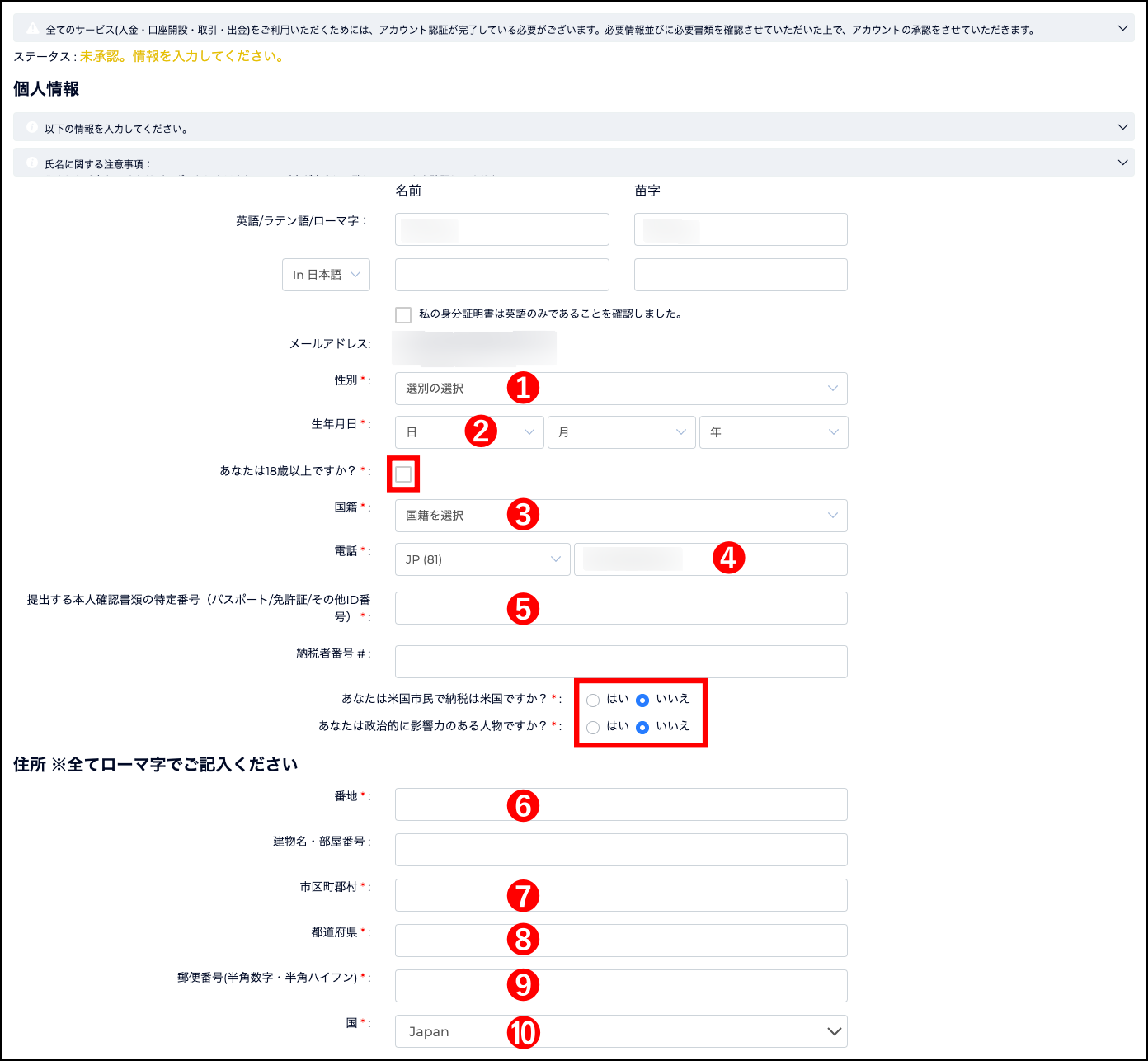Click the warning triangle icon in top banner
Screen dimensions: 1148x1061
[33, 29]
